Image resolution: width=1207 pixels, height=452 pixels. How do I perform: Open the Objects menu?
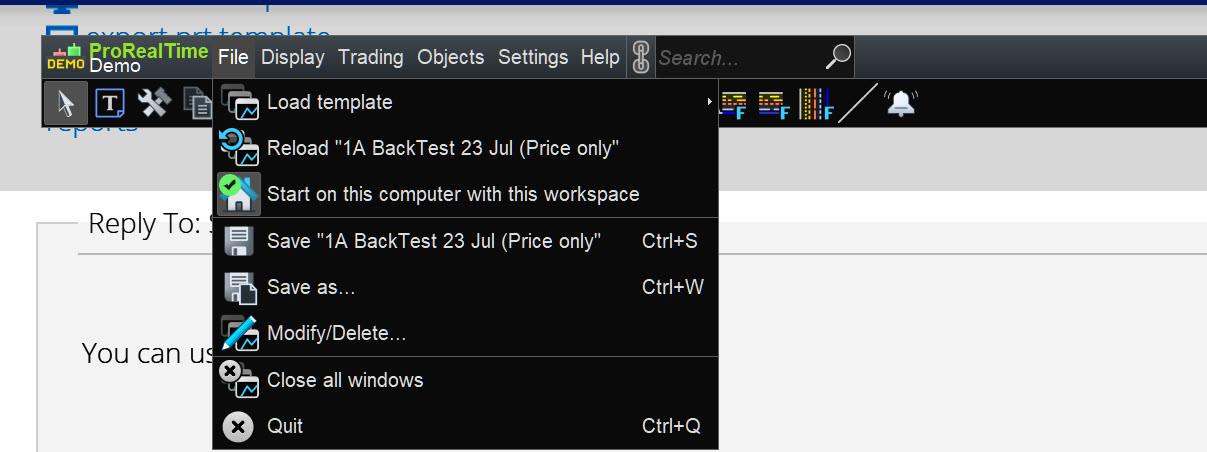pyautogui.click(x=450, y=58)
